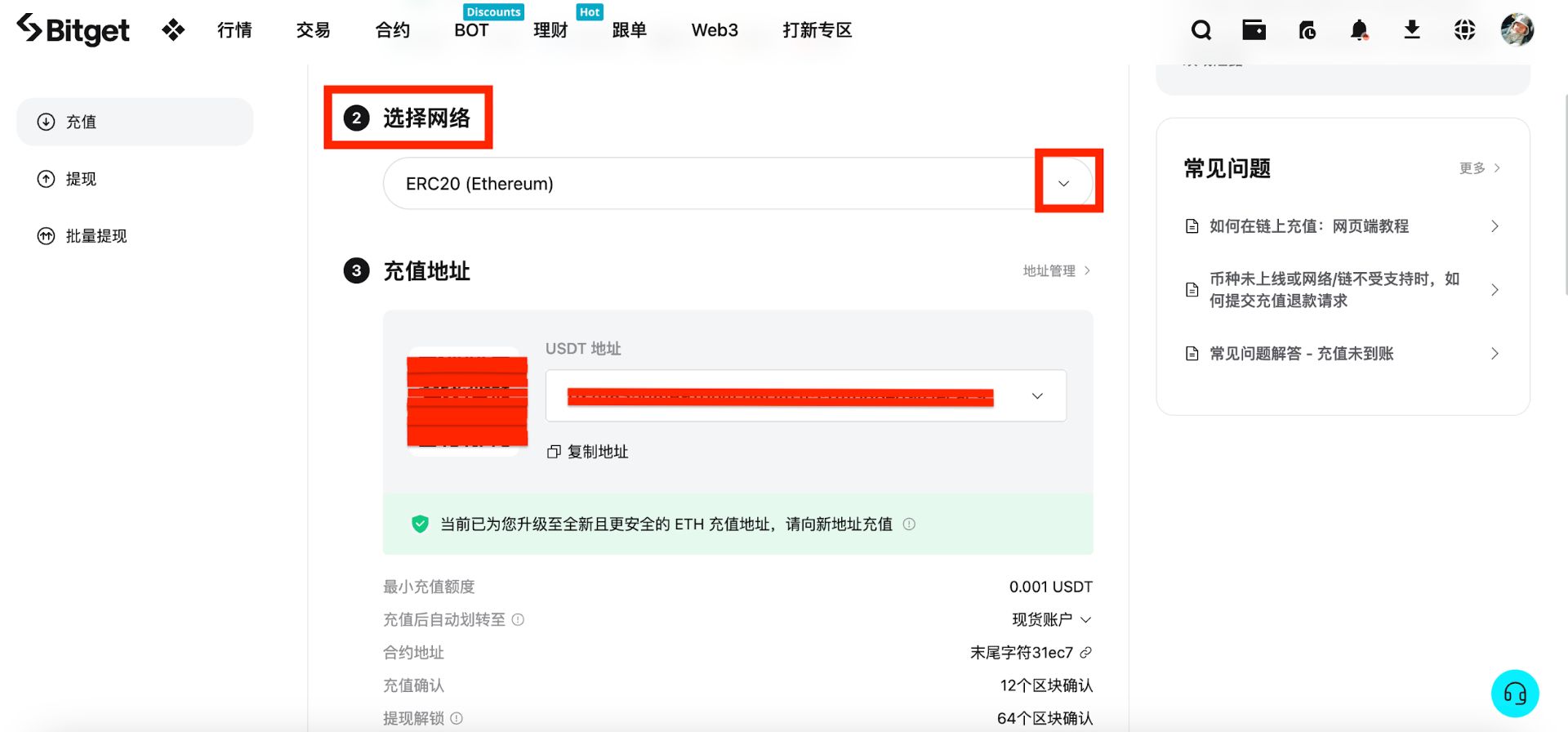The height and width of the screenshot is (732, 1568).
Task: Click the link icon after 末尾字符31ec7
Action: (1086, 653)
